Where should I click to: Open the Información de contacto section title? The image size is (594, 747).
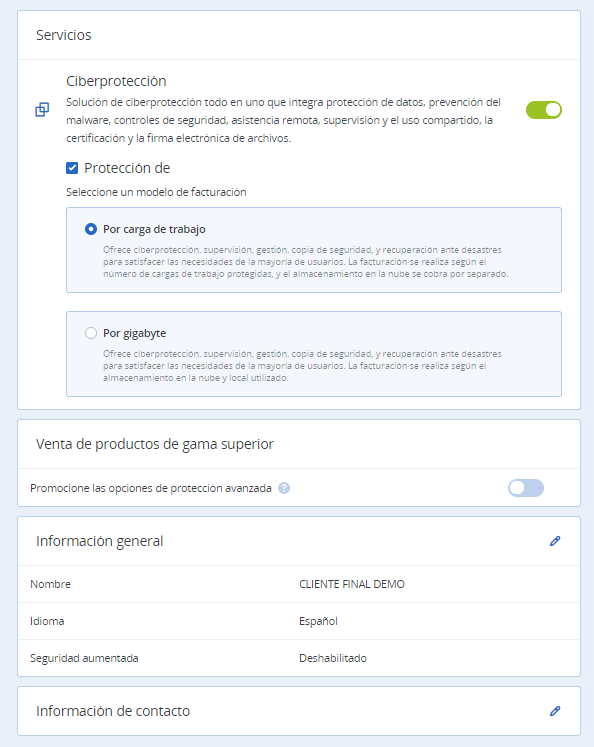[113, 711]
